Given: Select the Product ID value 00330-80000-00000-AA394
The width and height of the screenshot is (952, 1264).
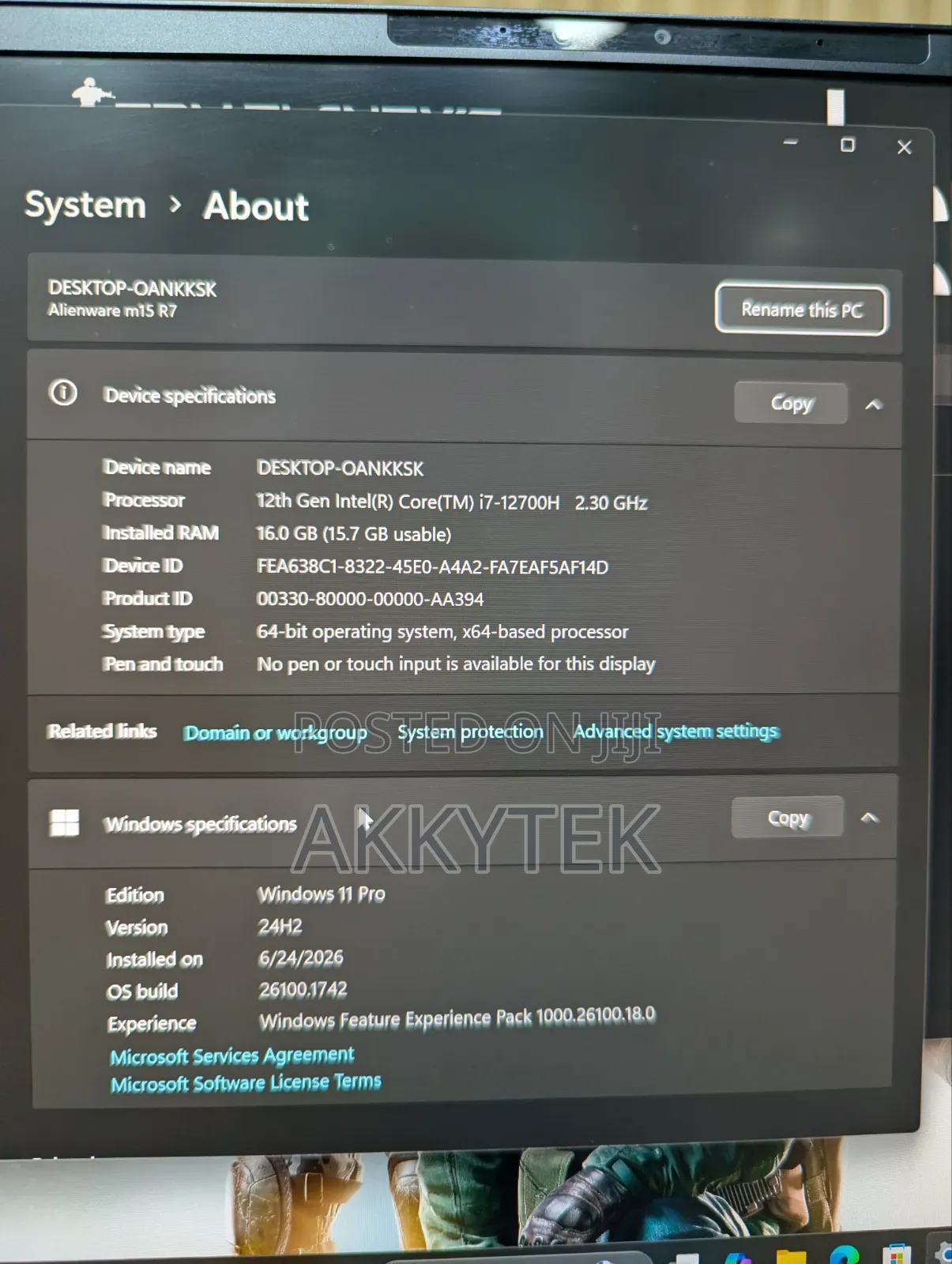Looking at the screenshot, I should pos(370,600).
